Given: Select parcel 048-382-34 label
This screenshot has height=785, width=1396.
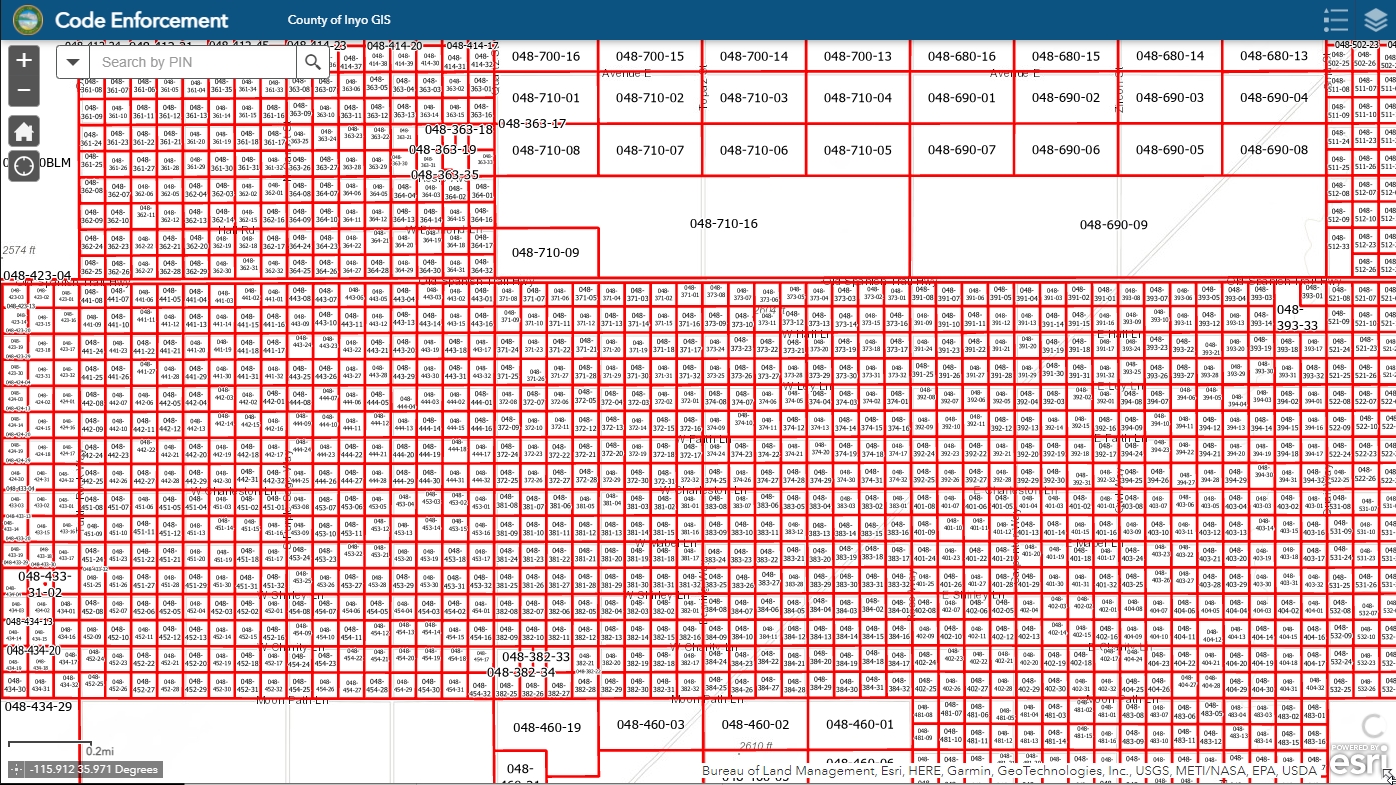Looking at the screenshot, I should tap(520, 672).
